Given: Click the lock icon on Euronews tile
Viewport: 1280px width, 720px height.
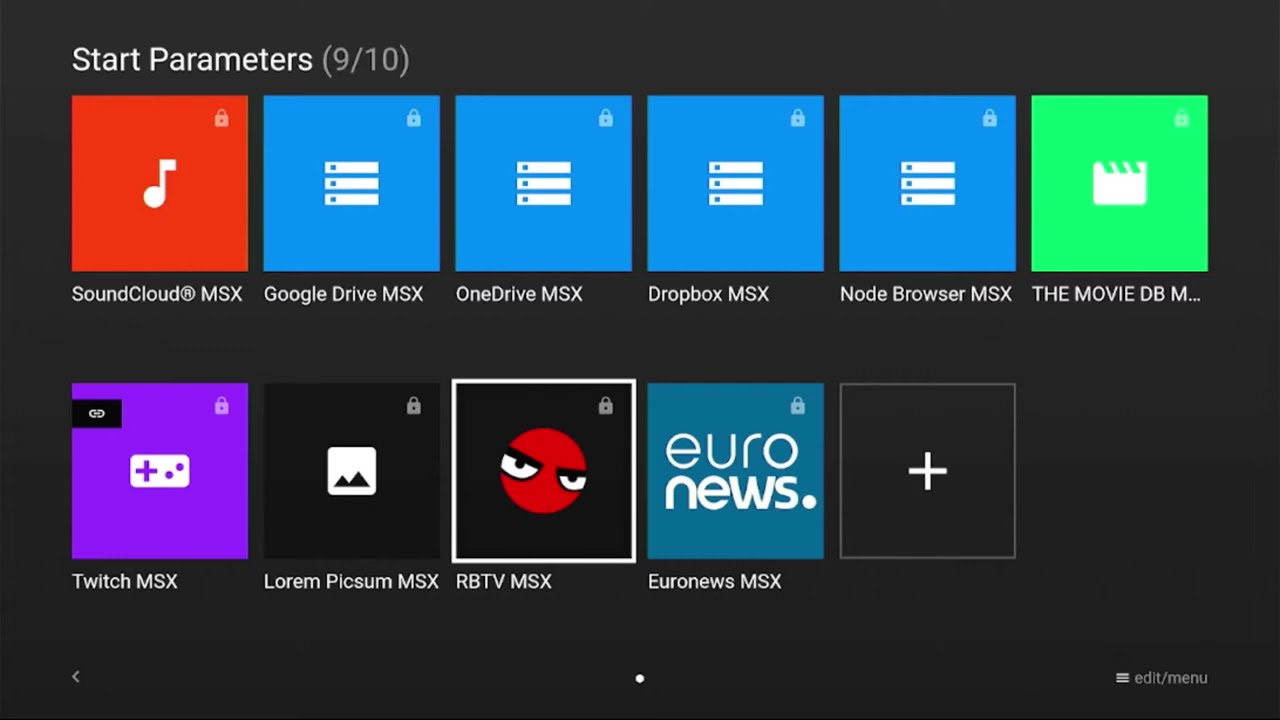Looking at the screenshot, I should (x=798, y=406).
